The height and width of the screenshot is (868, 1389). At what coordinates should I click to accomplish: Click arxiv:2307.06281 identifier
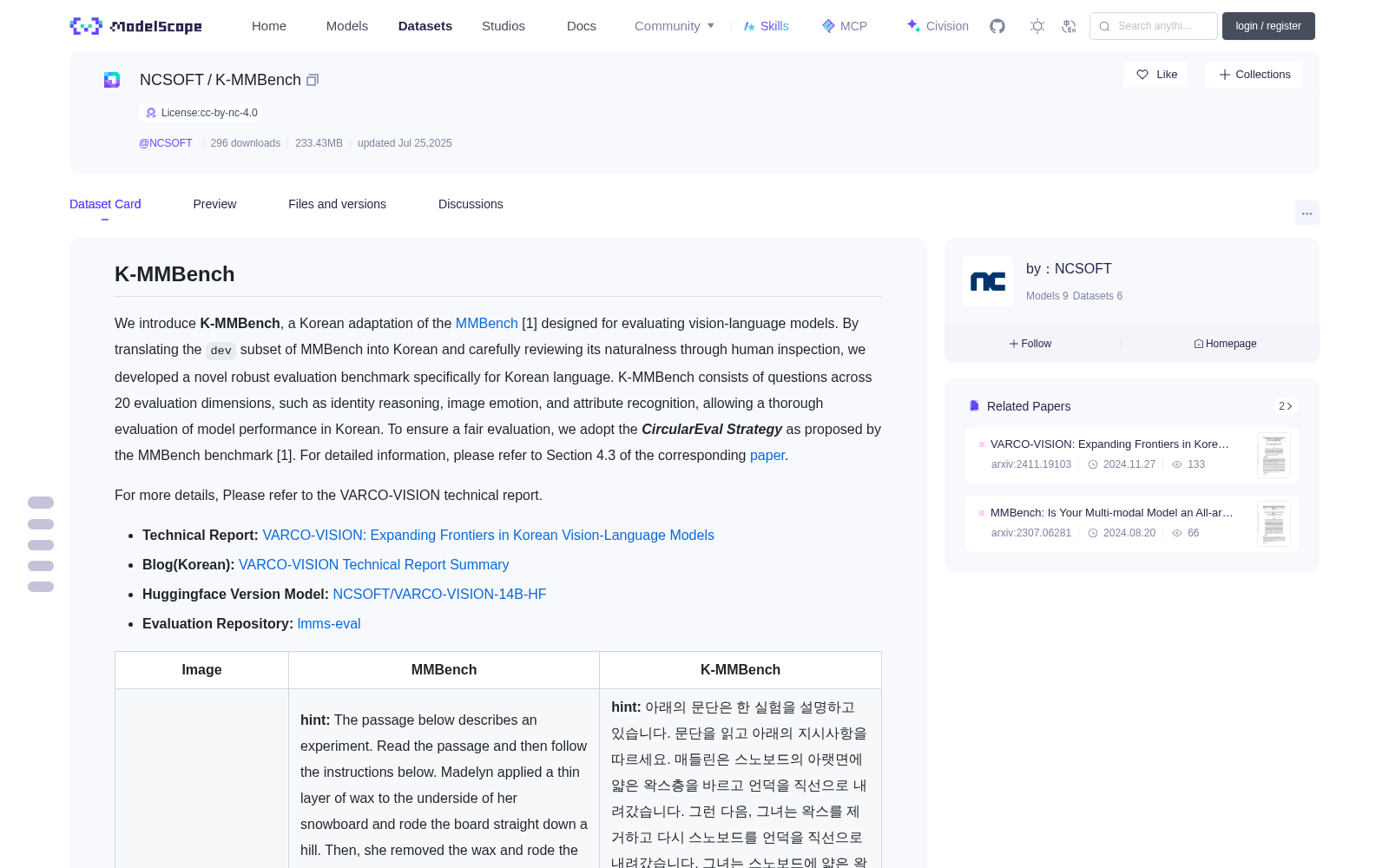tap(1031, 533)
